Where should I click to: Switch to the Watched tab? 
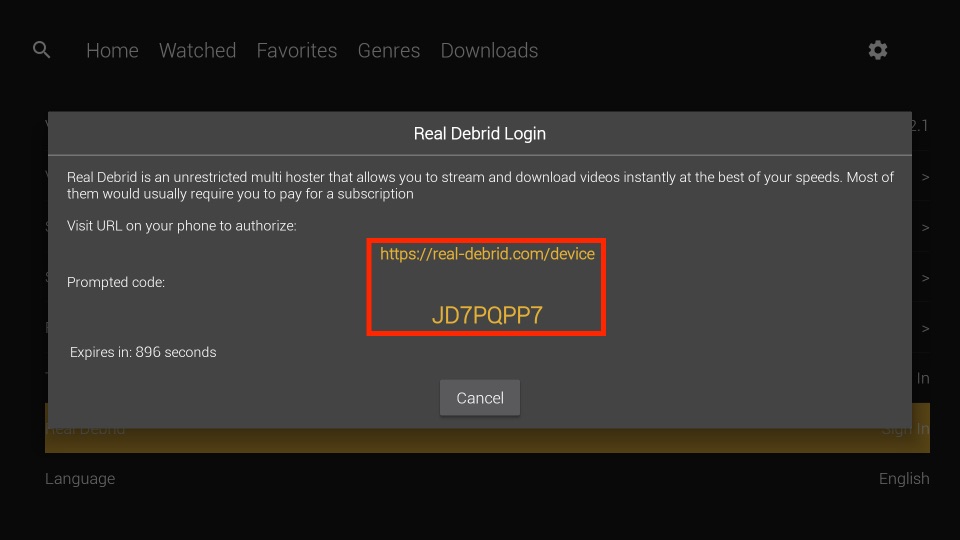197,50
